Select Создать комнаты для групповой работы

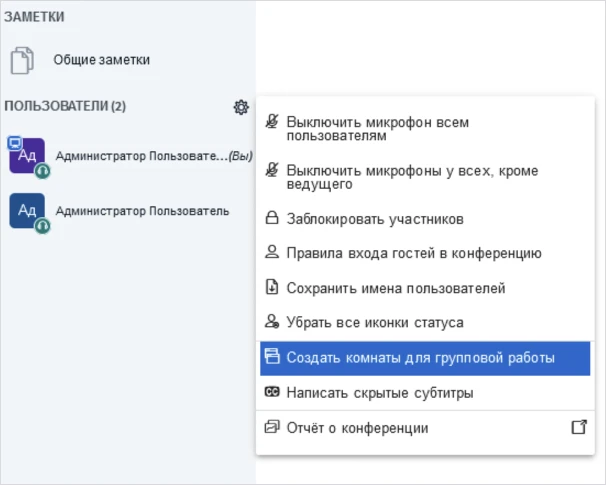425,358
